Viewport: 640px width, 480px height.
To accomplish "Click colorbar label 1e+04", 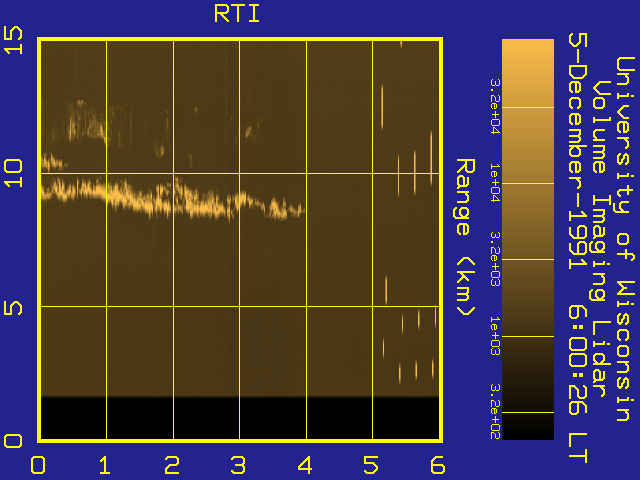I will pos(495,183).
